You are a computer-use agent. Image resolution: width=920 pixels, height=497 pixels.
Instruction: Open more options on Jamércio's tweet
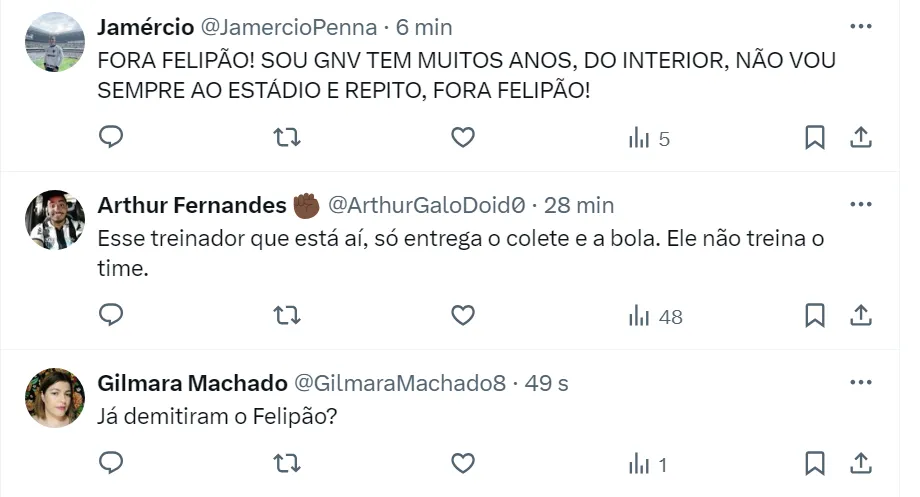coord(860,26)
